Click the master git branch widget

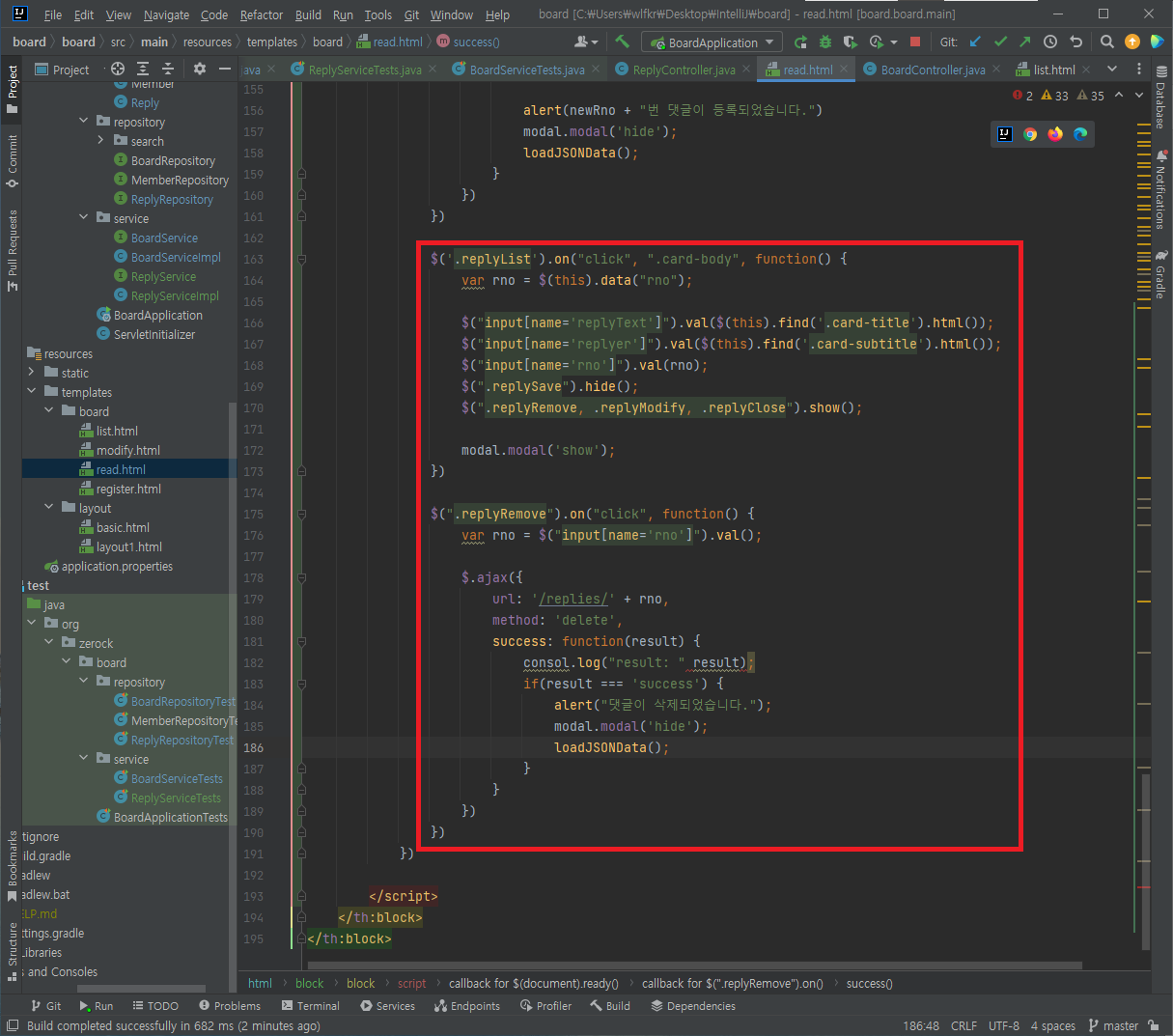1113,1025
